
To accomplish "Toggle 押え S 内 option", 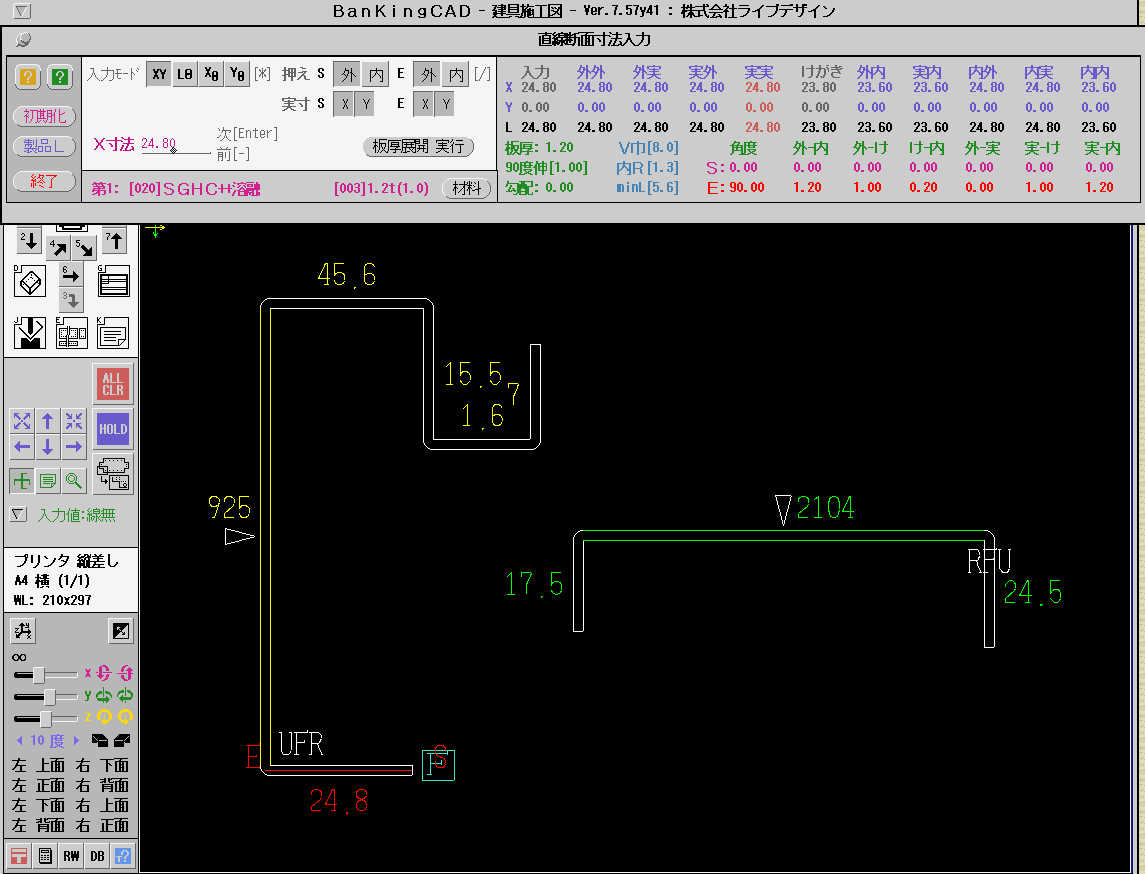I will [x=375, y=74].
